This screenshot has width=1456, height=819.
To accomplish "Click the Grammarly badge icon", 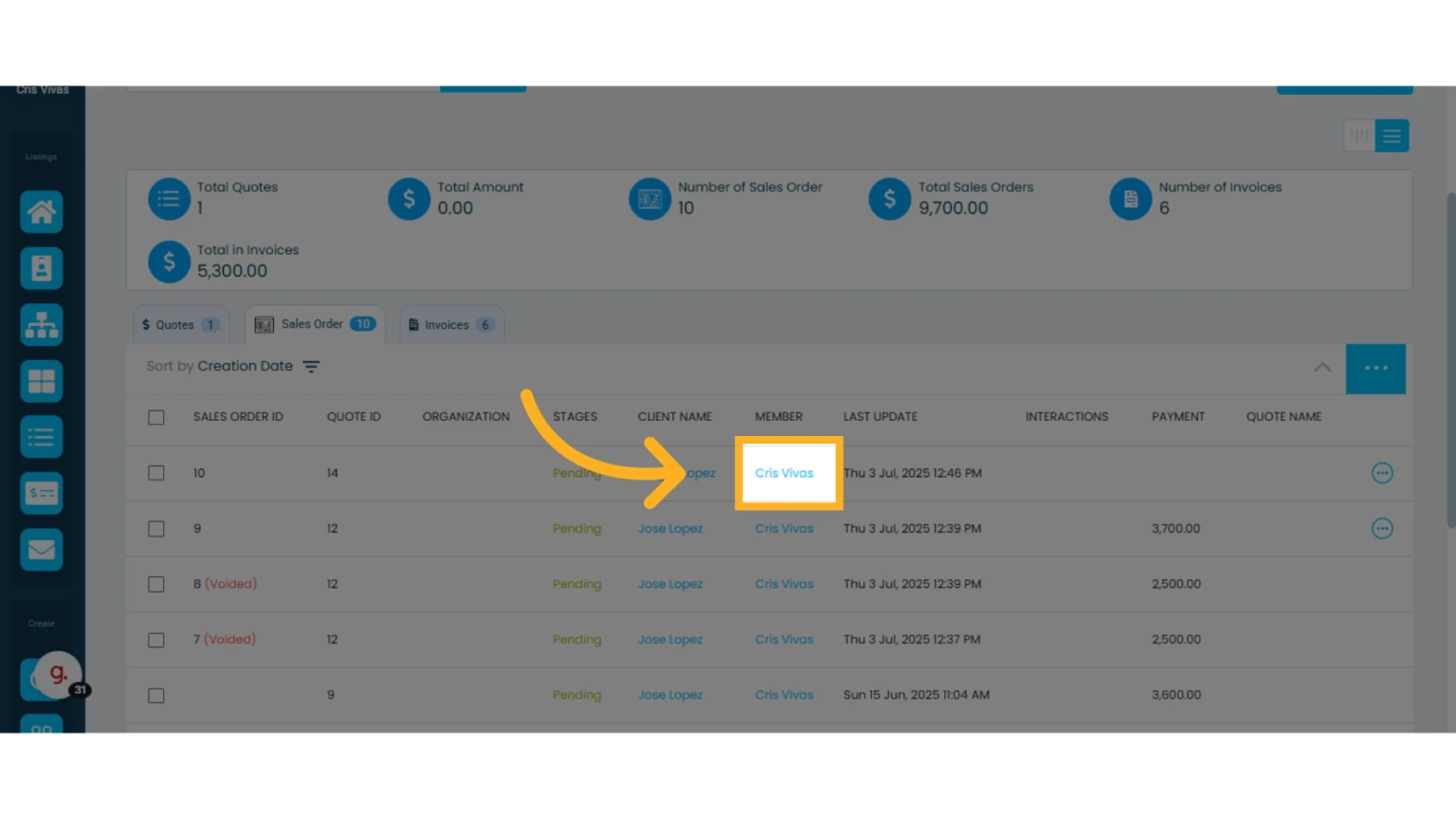I will [x=59, y=674].
